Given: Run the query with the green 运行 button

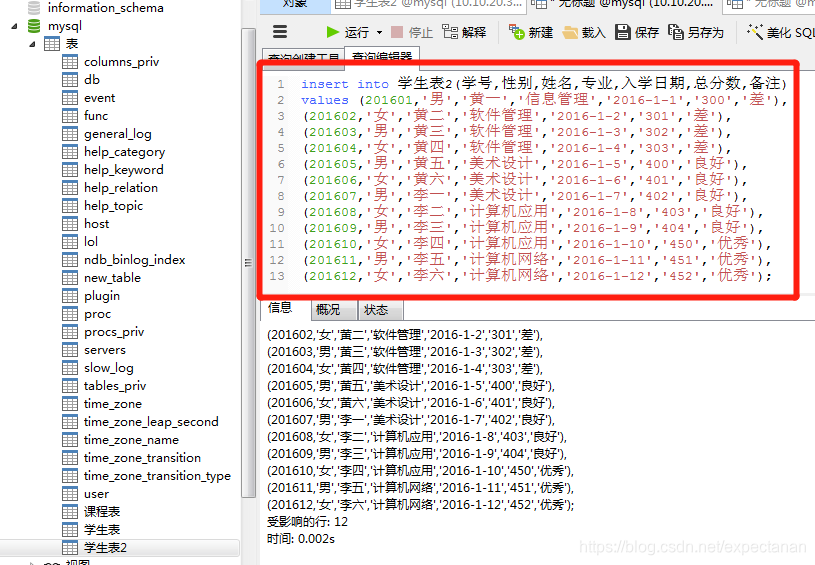Looking at the screenshot, I should click(347, 32).
